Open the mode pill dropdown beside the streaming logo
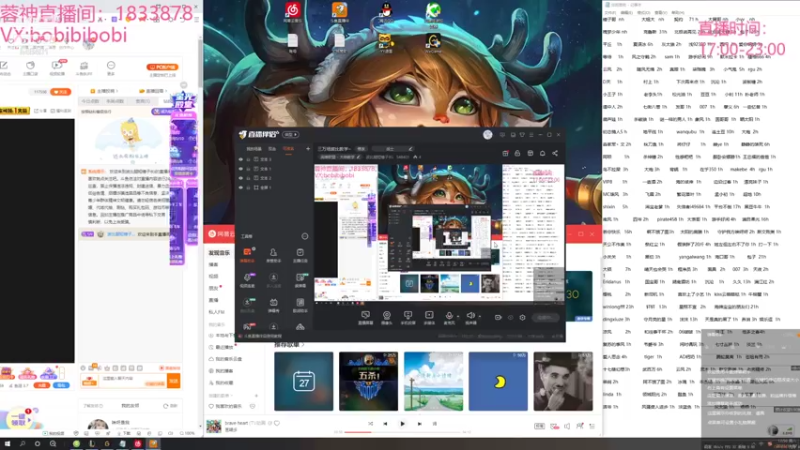This screenshot has width=800, height=450. (x=291, y=135)
